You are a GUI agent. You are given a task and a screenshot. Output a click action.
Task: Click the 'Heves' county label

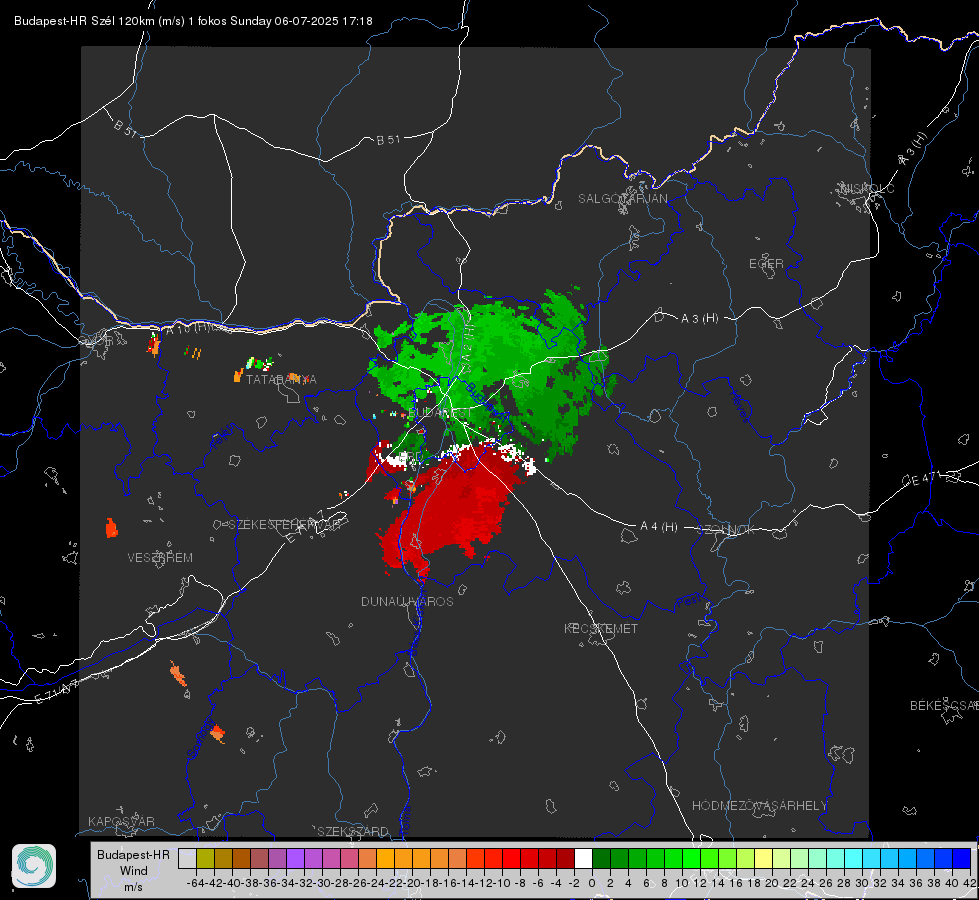pyautogui.click(x=739, y=406)
